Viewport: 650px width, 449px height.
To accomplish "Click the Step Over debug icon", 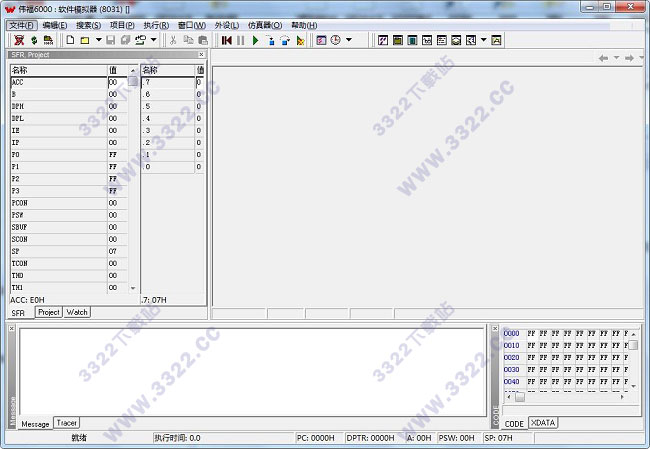I will coord(285,40).
